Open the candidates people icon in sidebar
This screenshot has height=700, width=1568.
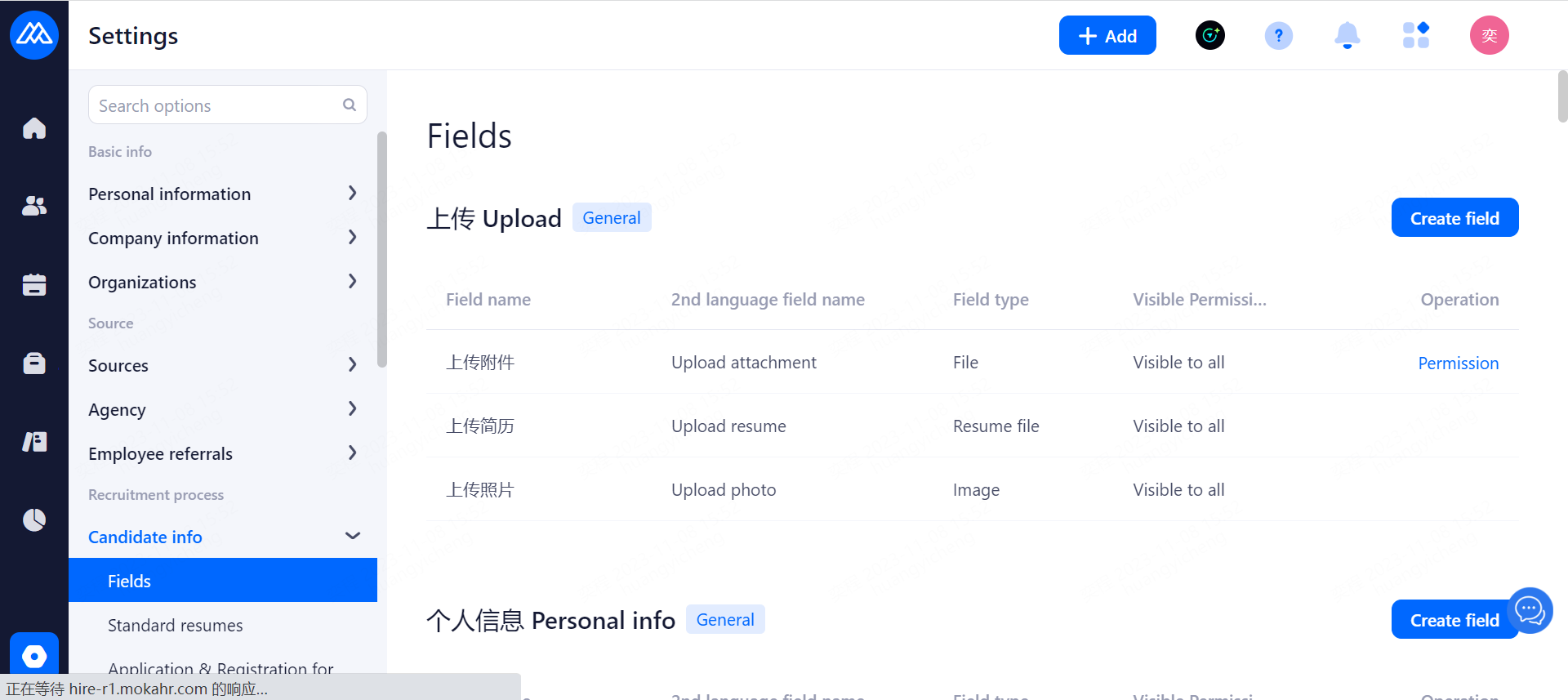click(x=34, y=206)
